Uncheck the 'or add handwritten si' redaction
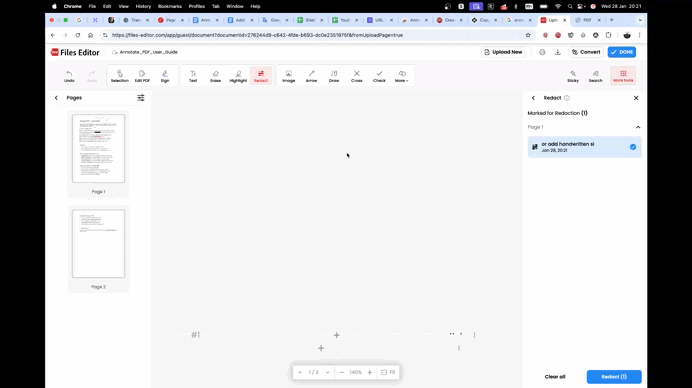Viewport: 692px width, 388px height. pyautogui.click(x=633, y=147)
